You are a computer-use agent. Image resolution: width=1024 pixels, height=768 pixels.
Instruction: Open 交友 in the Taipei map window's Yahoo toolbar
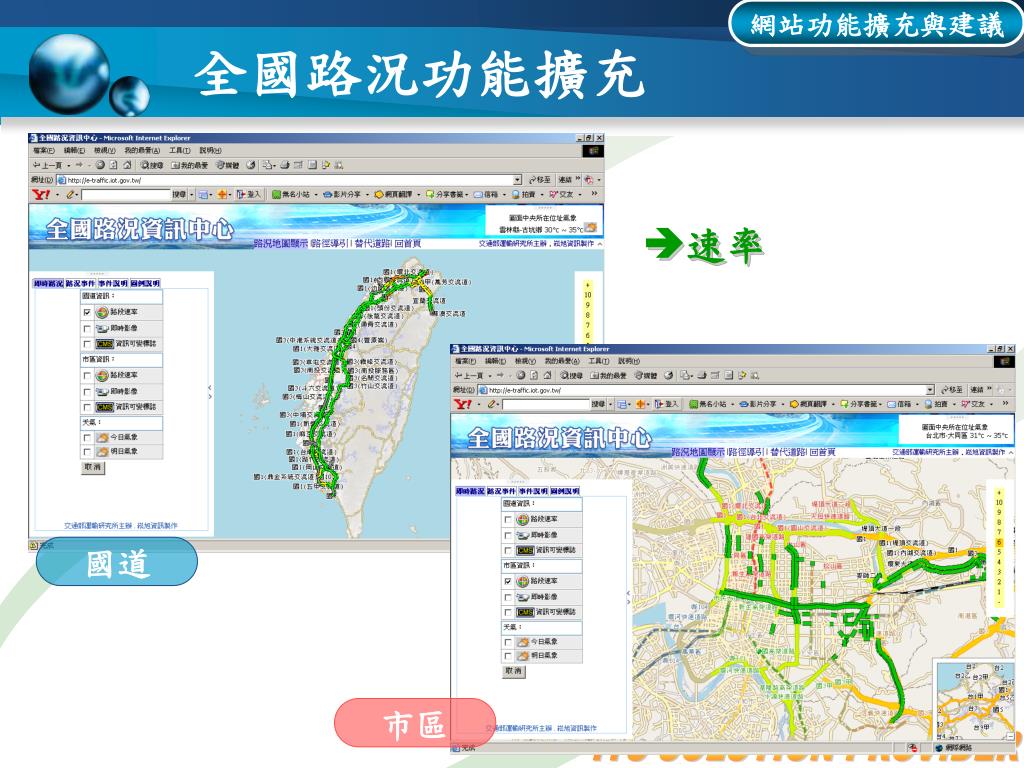click(972, 404)
